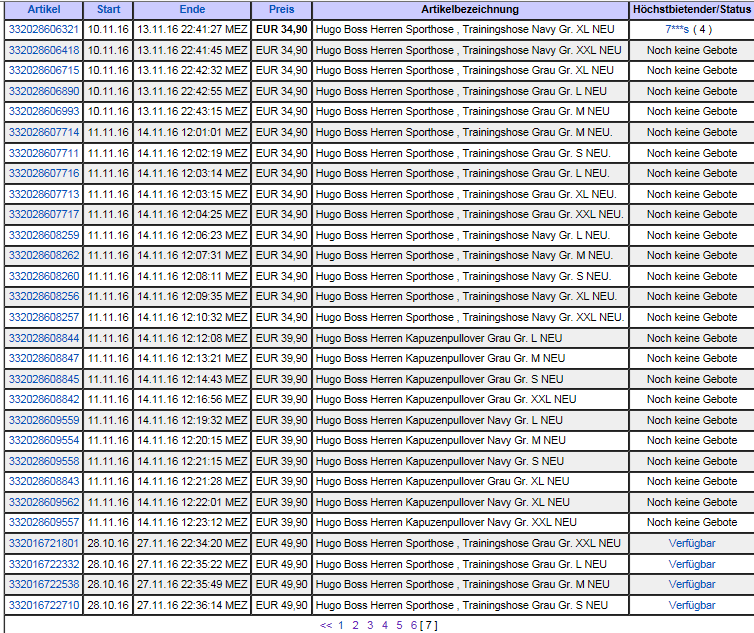Select bold price of article 332028606321
The width and height of the screenshot is (754, 633).
tap(281, 29)
